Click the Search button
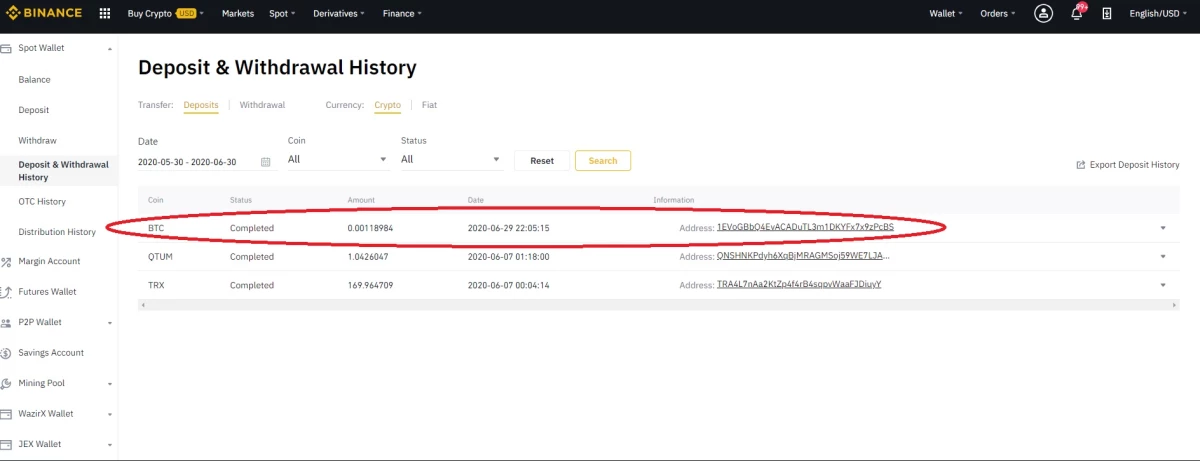 tap(603, 161)
